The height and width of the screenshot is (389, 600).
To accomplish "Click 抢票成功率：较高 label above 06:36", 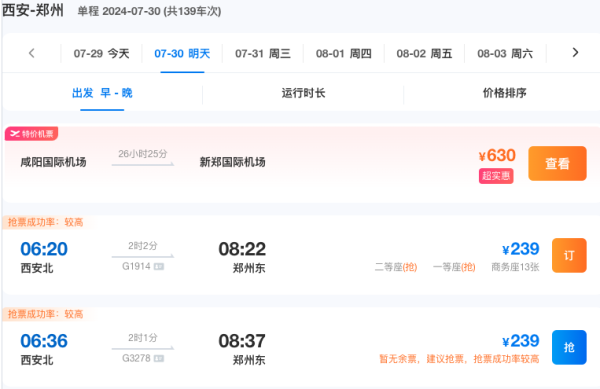I will pyautogui.click(x=46, y=314).
